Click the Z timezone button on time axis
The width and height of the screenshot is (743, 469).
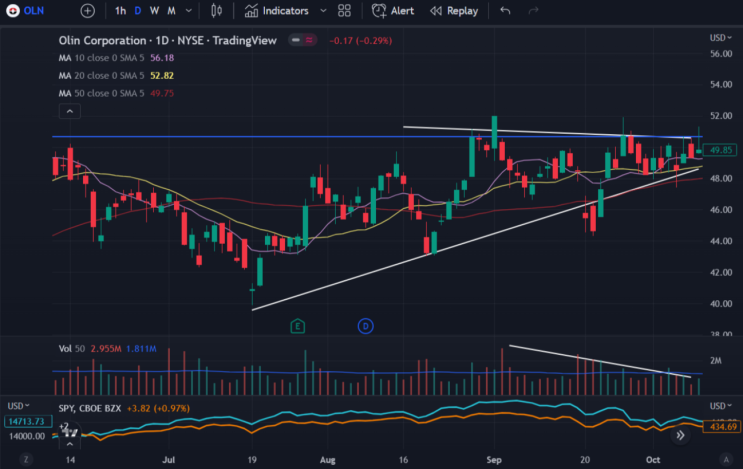tap(26, 459)
